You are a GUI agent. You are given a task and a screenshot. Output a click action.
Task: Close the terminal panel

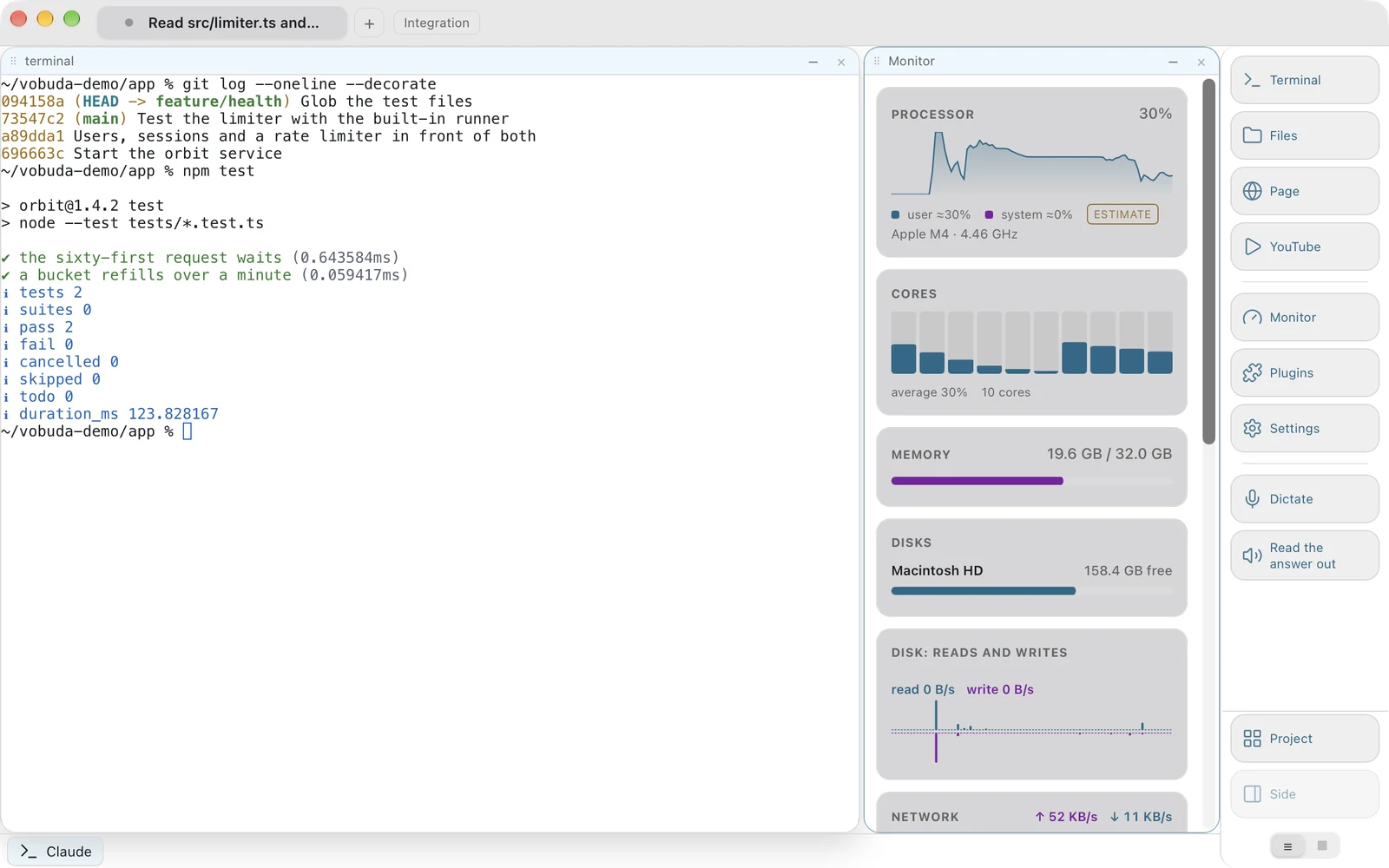pyautogui.click(x=841, y=62)
